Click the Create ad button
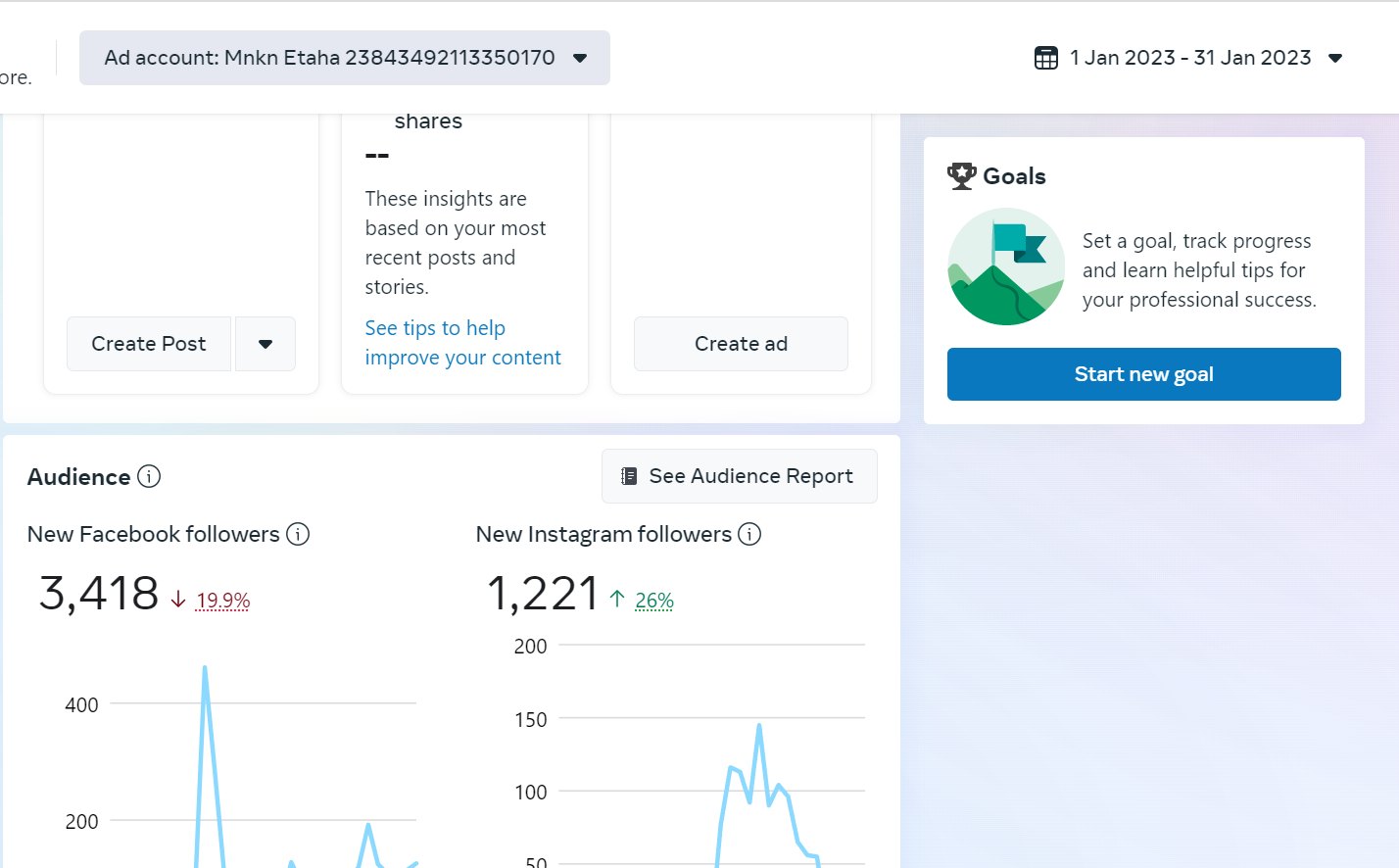Image resolution: width=1399 pixels, height=868 pixels. pos(741,344)
